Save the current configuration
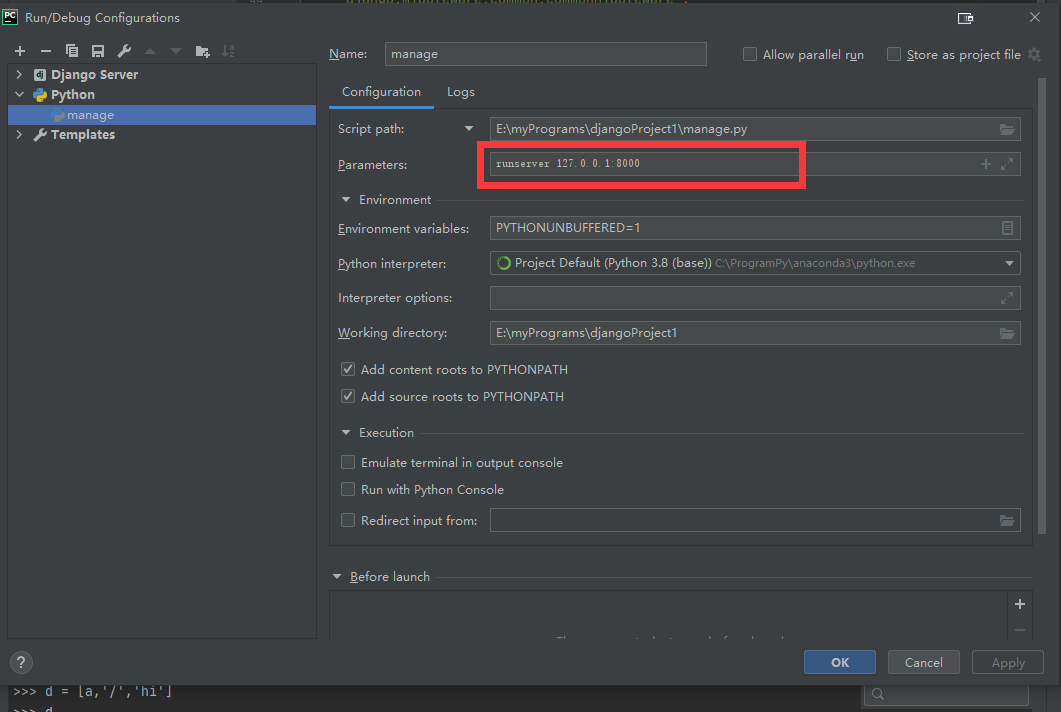Screen dimensions: 1061x712 pos(96,50)
